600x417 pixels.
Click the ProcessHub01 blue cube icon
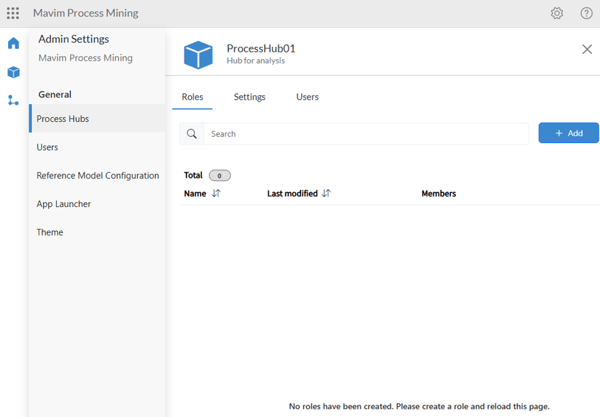click(x=198, y=54)
